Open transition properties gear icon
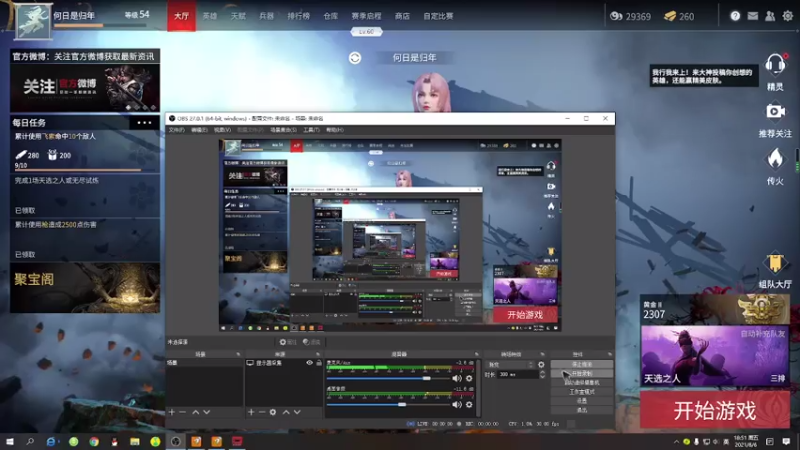The width and height of the screenshot is (800, 450). (x=541, y=365)
